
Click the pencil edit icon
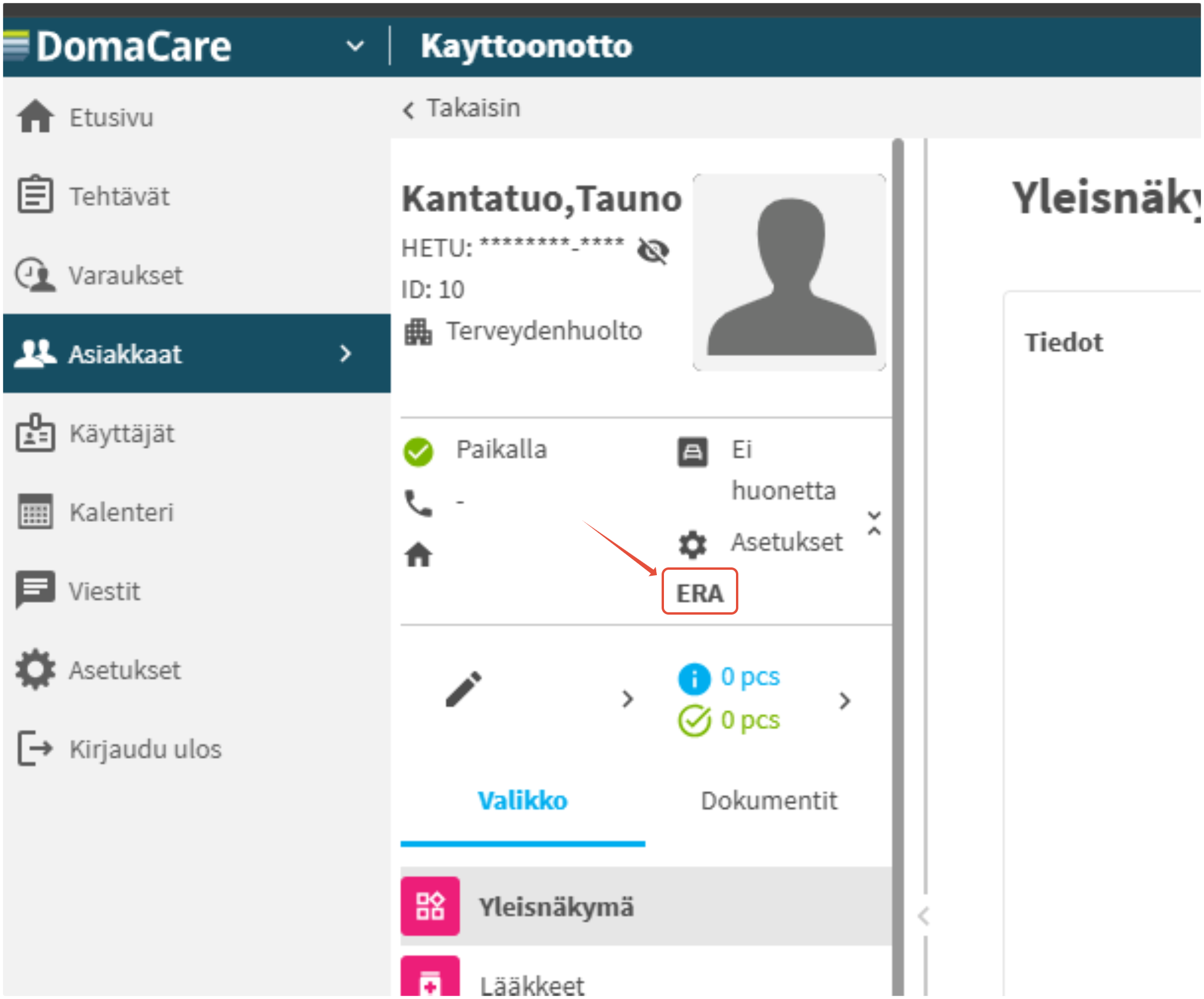point(463,689)
